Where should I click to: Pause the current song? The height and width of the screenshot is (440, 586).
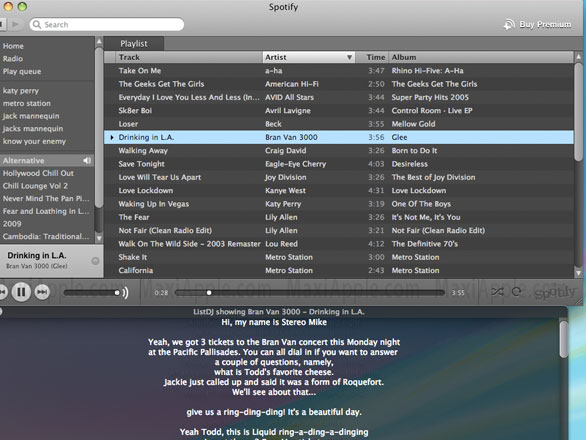click(21, 292)
